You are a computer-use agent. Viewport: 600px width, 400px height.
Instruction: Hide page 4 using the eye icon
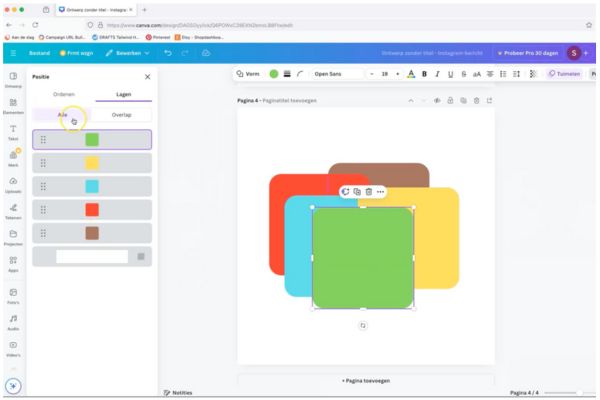(437, 101)
